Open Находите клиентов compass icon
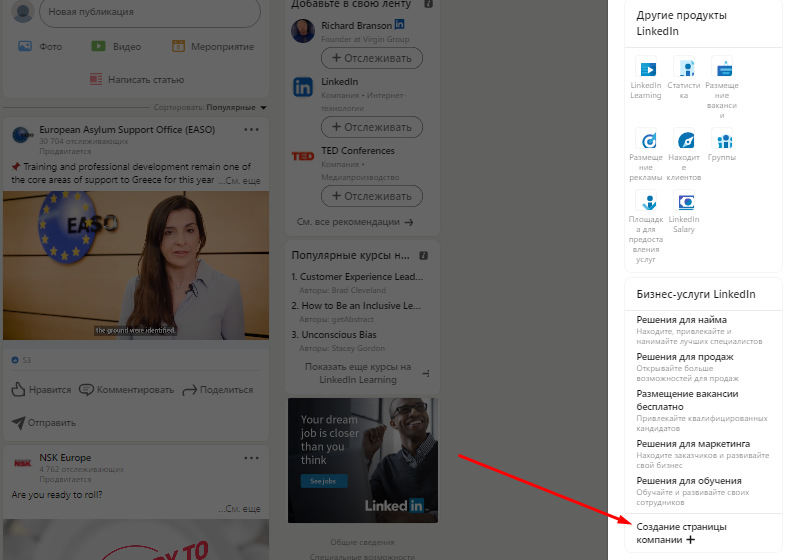Image resolution: width=795 pixels, height=560 pixels. click(x=684, y=140)
